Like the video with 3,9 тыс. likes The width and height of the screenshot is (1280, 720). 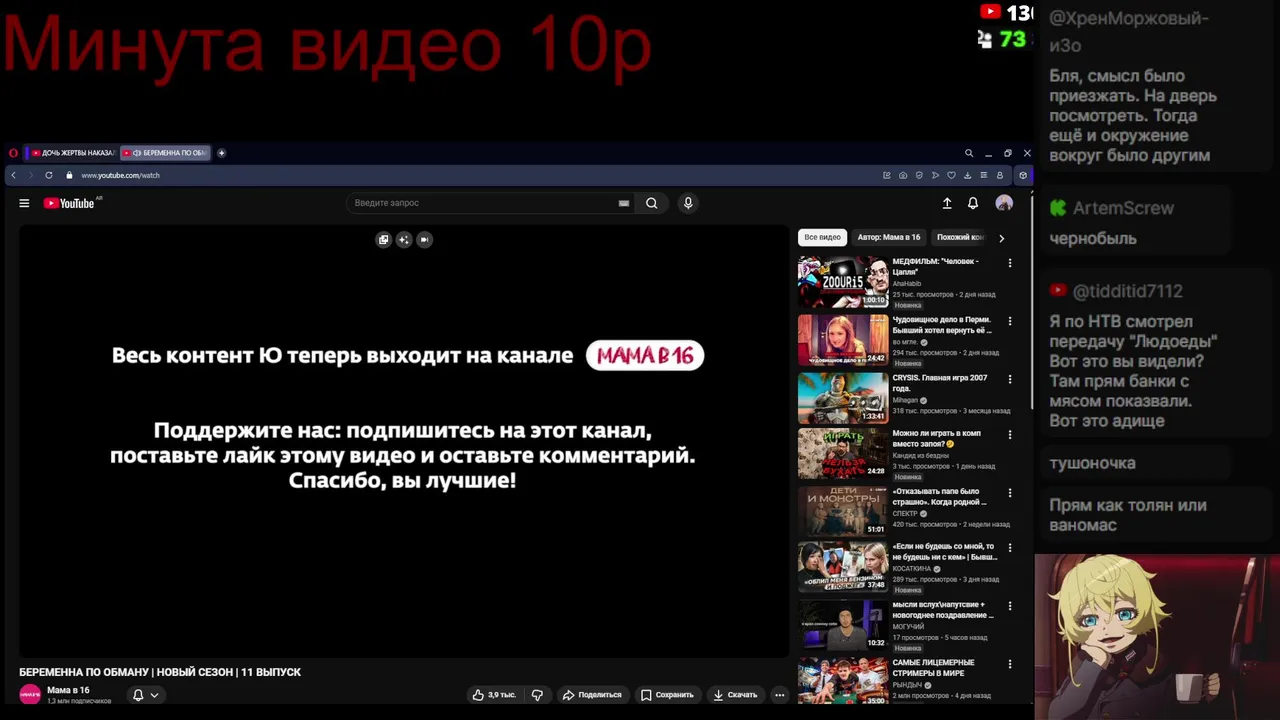click(494, 695)
